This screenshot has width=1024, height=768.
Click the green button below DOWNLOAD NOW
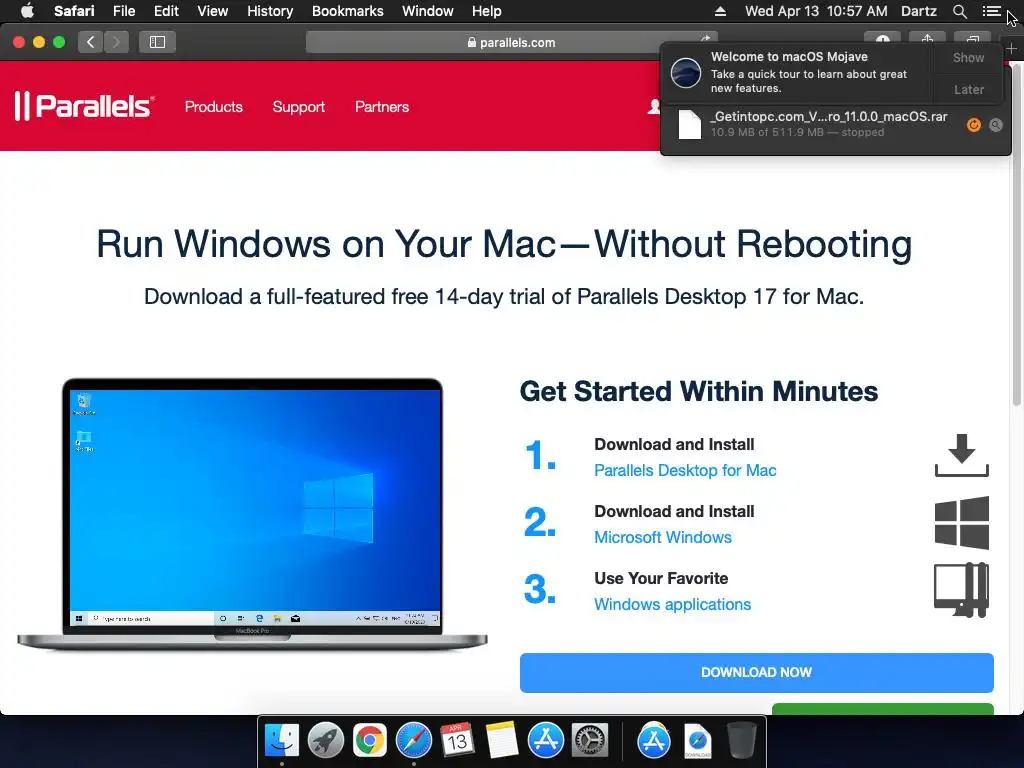click(882, 709)
